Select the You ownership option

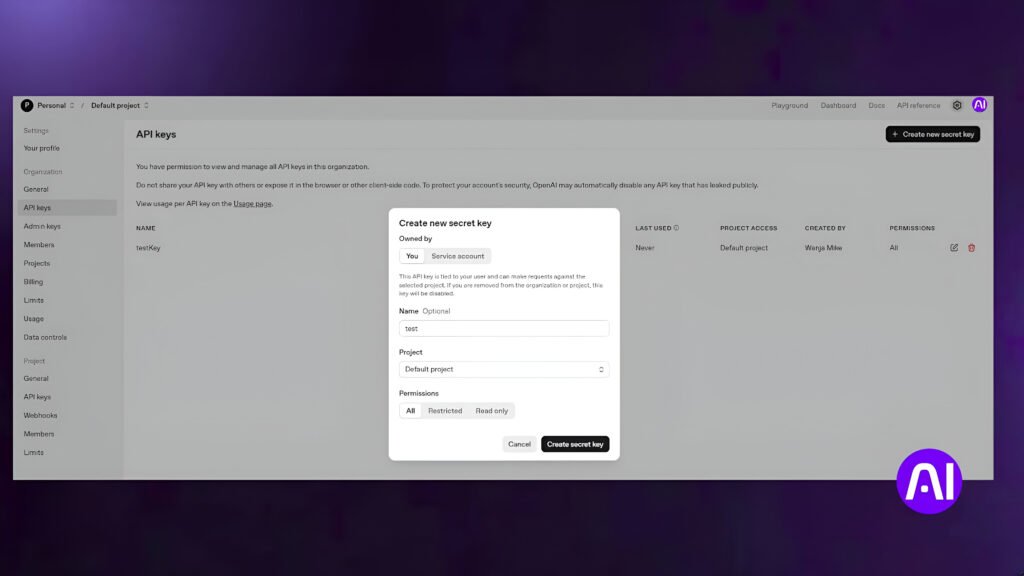click(412, 256)
